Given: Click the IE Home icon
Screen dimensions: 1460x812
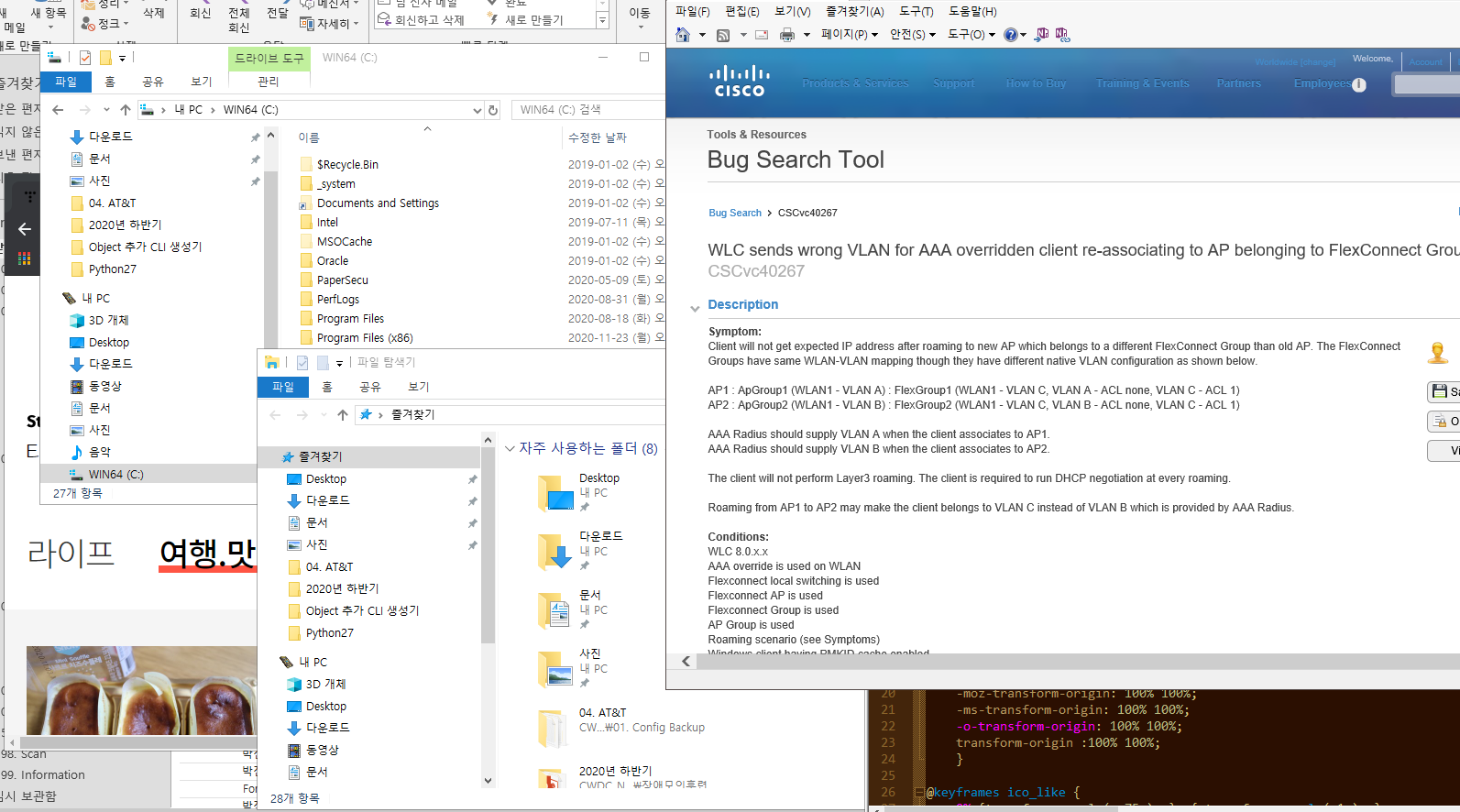Looking at the screenshot, I should (x=683, y=35).
